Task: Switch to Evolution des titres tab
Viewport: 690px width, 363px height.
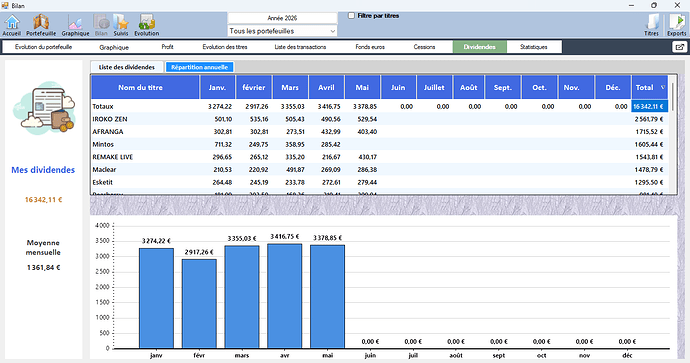Action: (225, 47)
